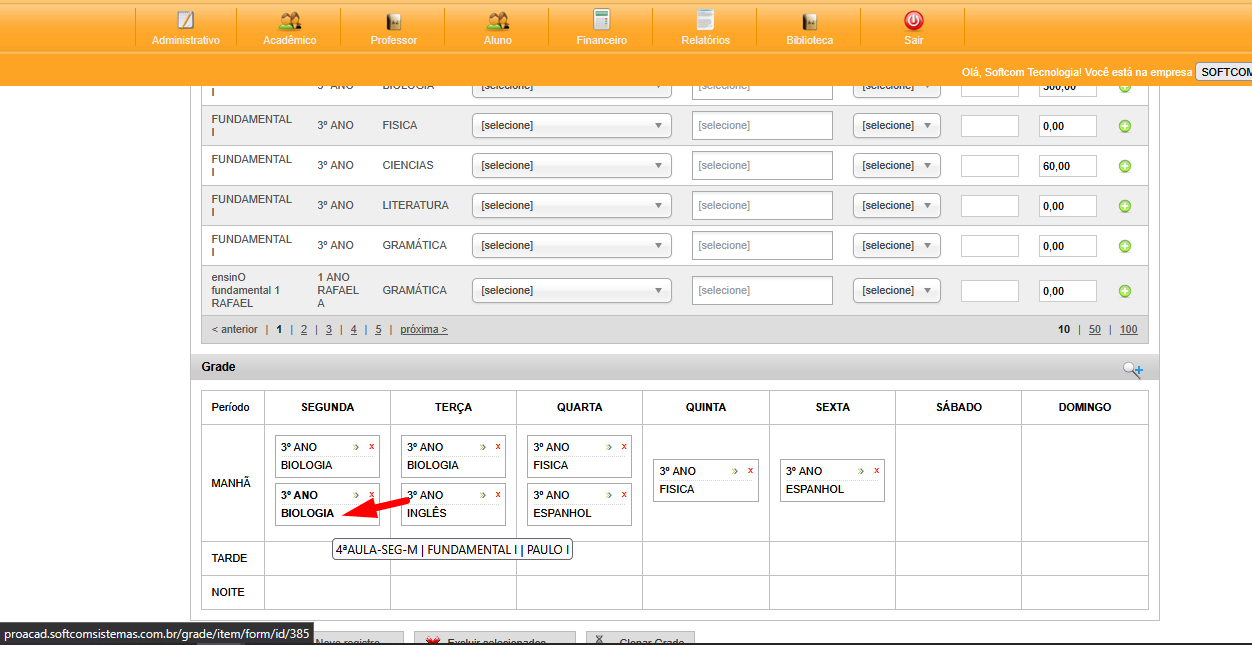Image resolution: width=1252 pixels, height=645 pixels.
Task: Open the Administrativo menu
Action: tap(185, 28)
